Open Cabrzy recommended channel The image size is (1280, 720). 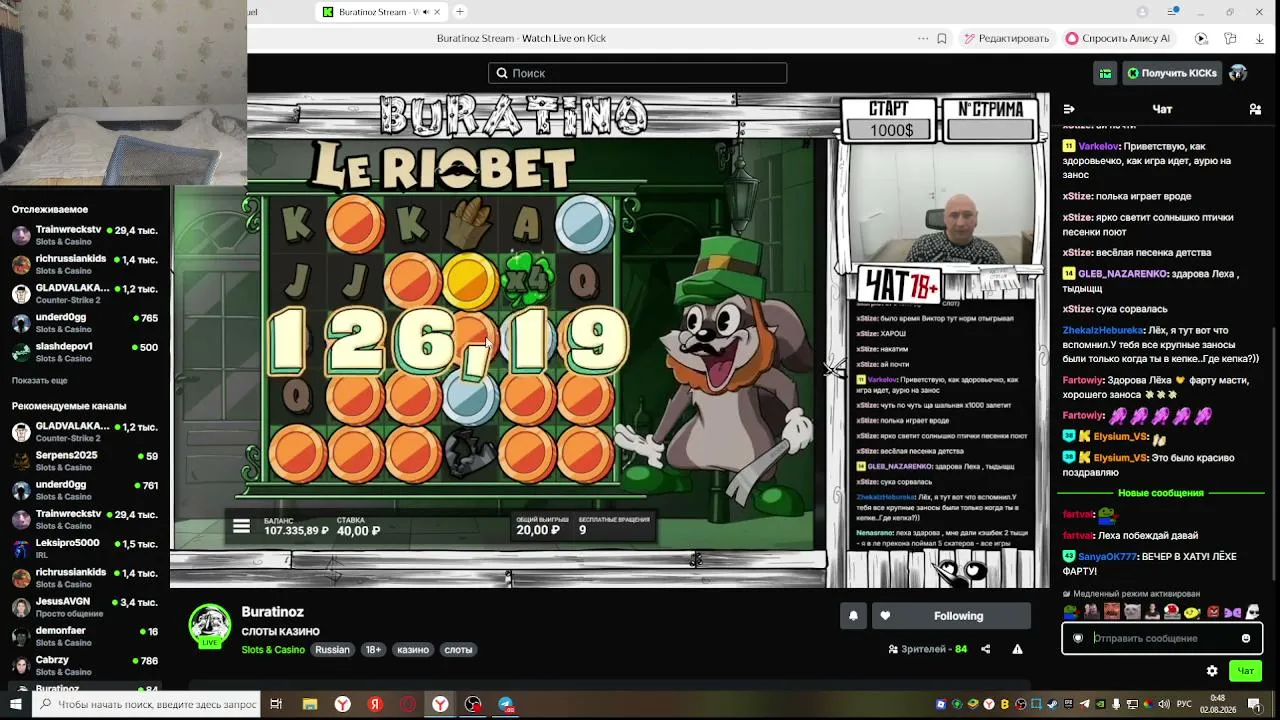(85, 665)
